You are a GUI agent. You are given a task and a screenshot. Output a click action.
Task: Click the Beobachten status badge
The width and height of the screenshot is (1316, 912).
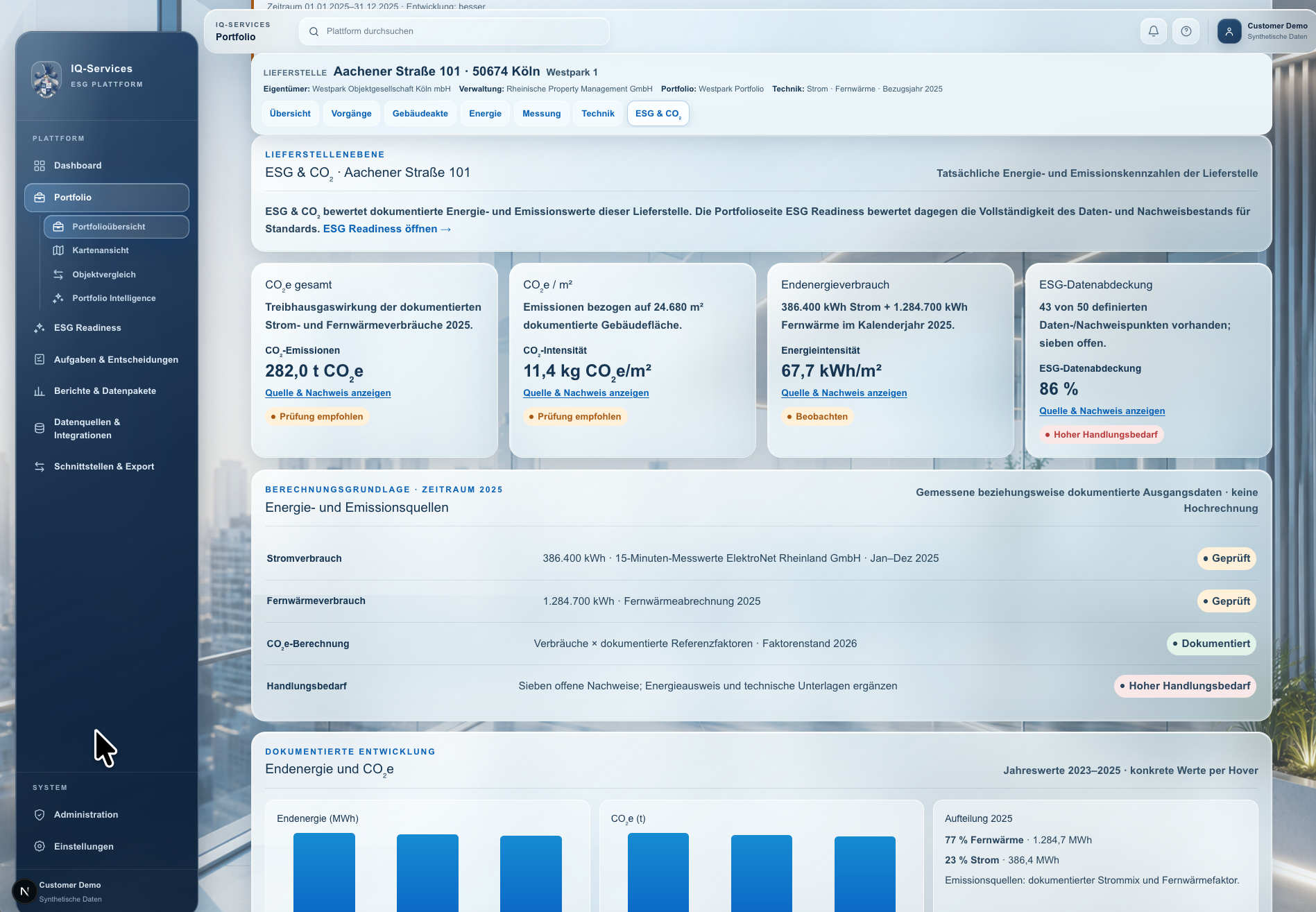coord(817,417)
